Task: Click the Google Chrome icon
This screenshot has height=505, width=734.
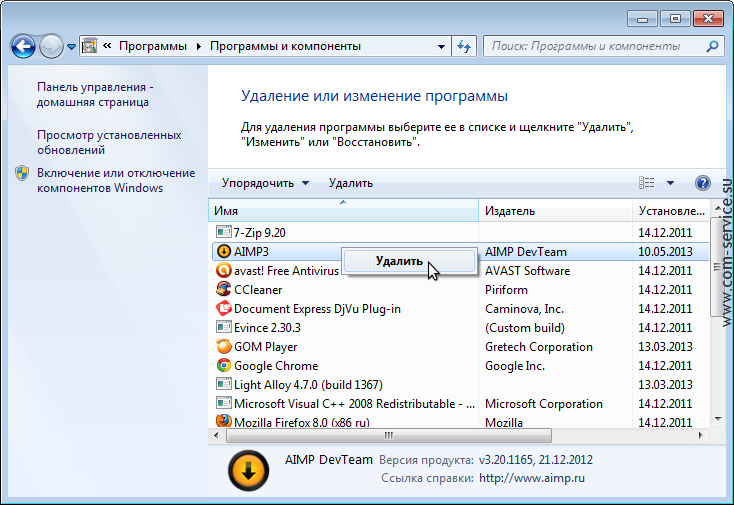Action: point(224,366)
